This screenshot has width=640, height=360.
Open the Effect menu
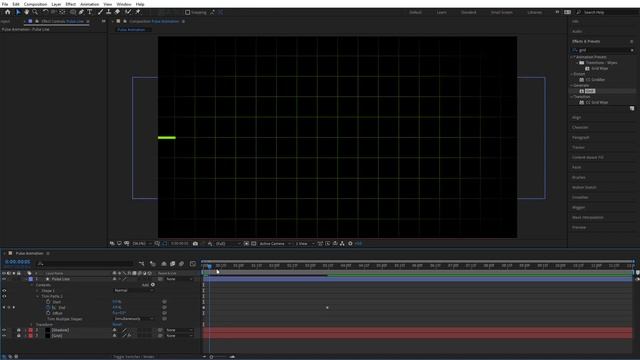[71, 4]
